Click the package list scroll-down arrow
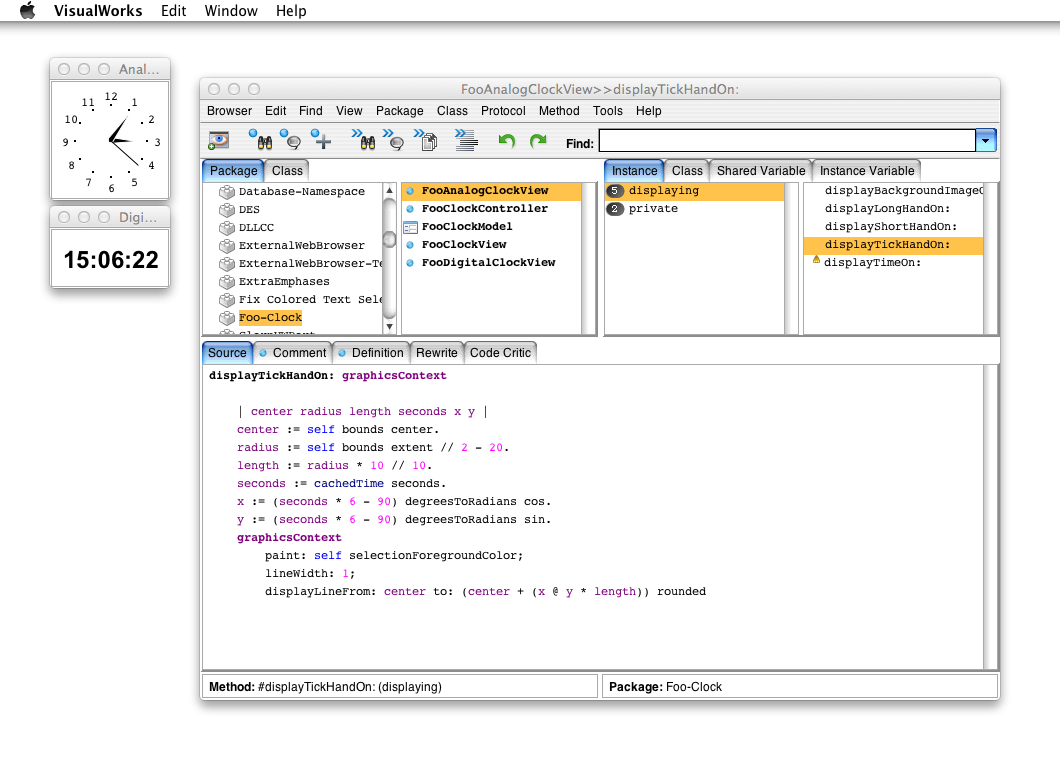Screen dimensions: 1060x770 click(389, 327)
